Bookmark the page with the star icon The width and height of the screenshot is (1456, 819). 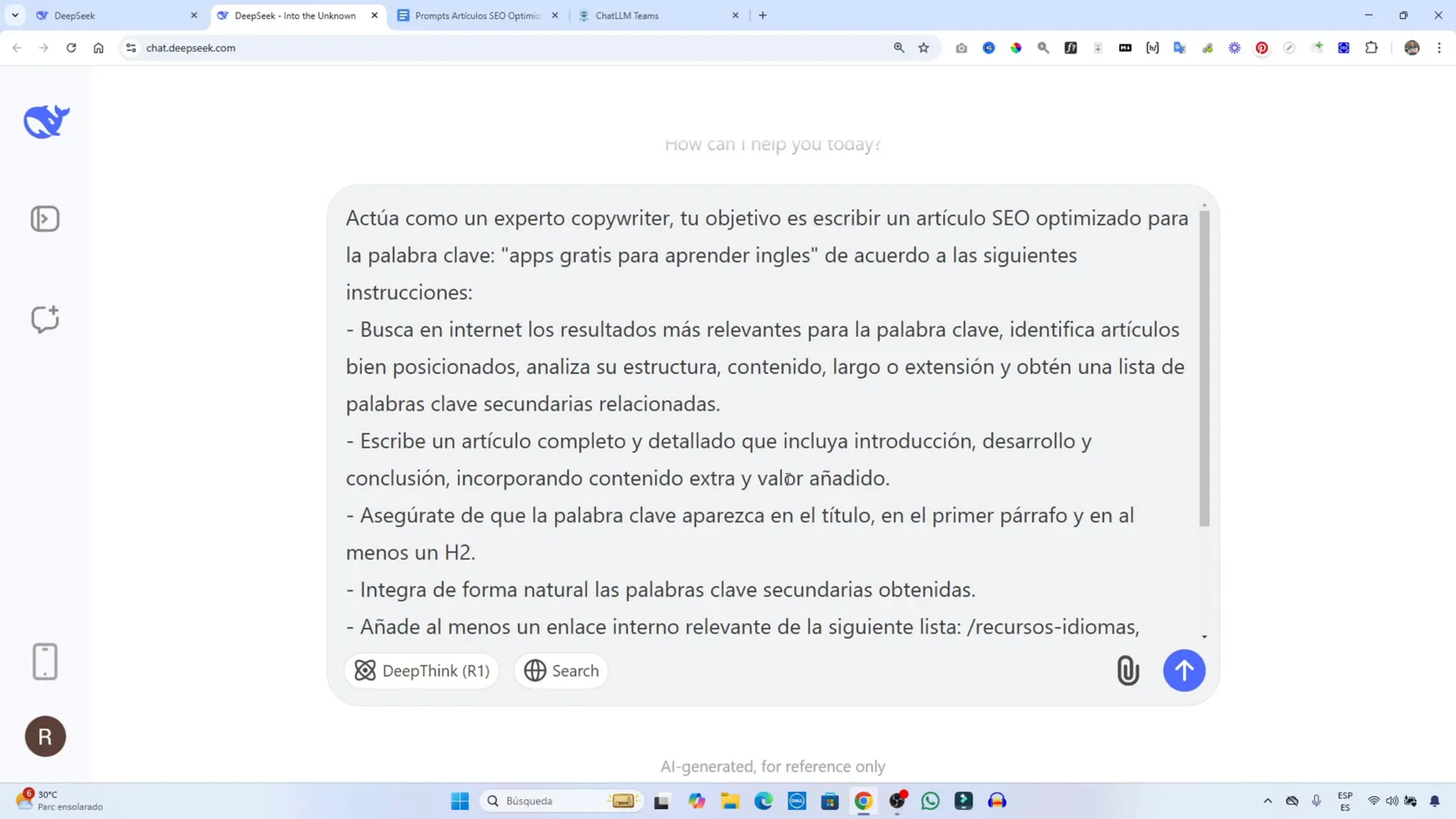(x=923, y=47)
